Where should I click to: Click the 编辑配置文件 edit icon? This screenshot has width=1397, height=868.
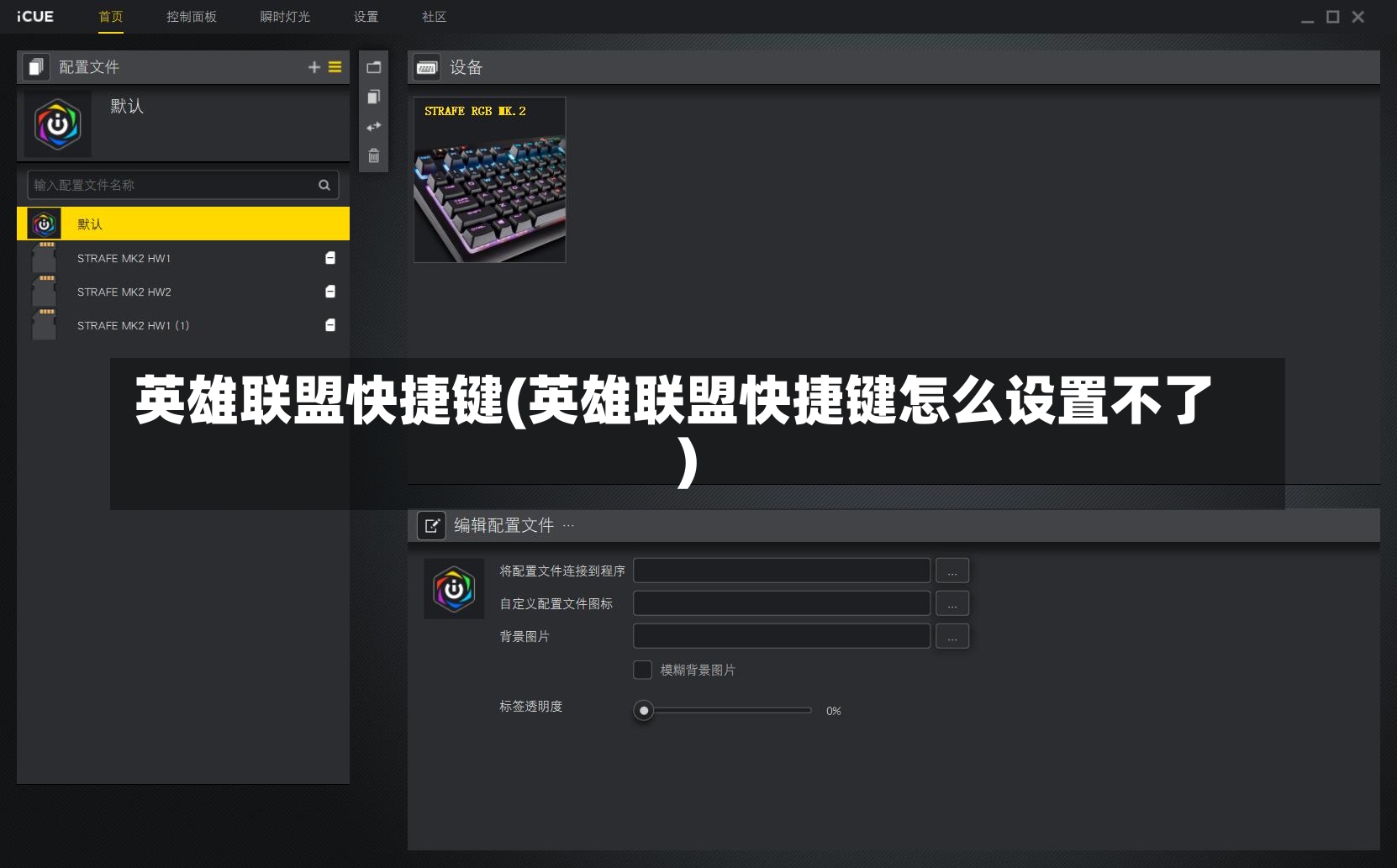tap(432, 525)
